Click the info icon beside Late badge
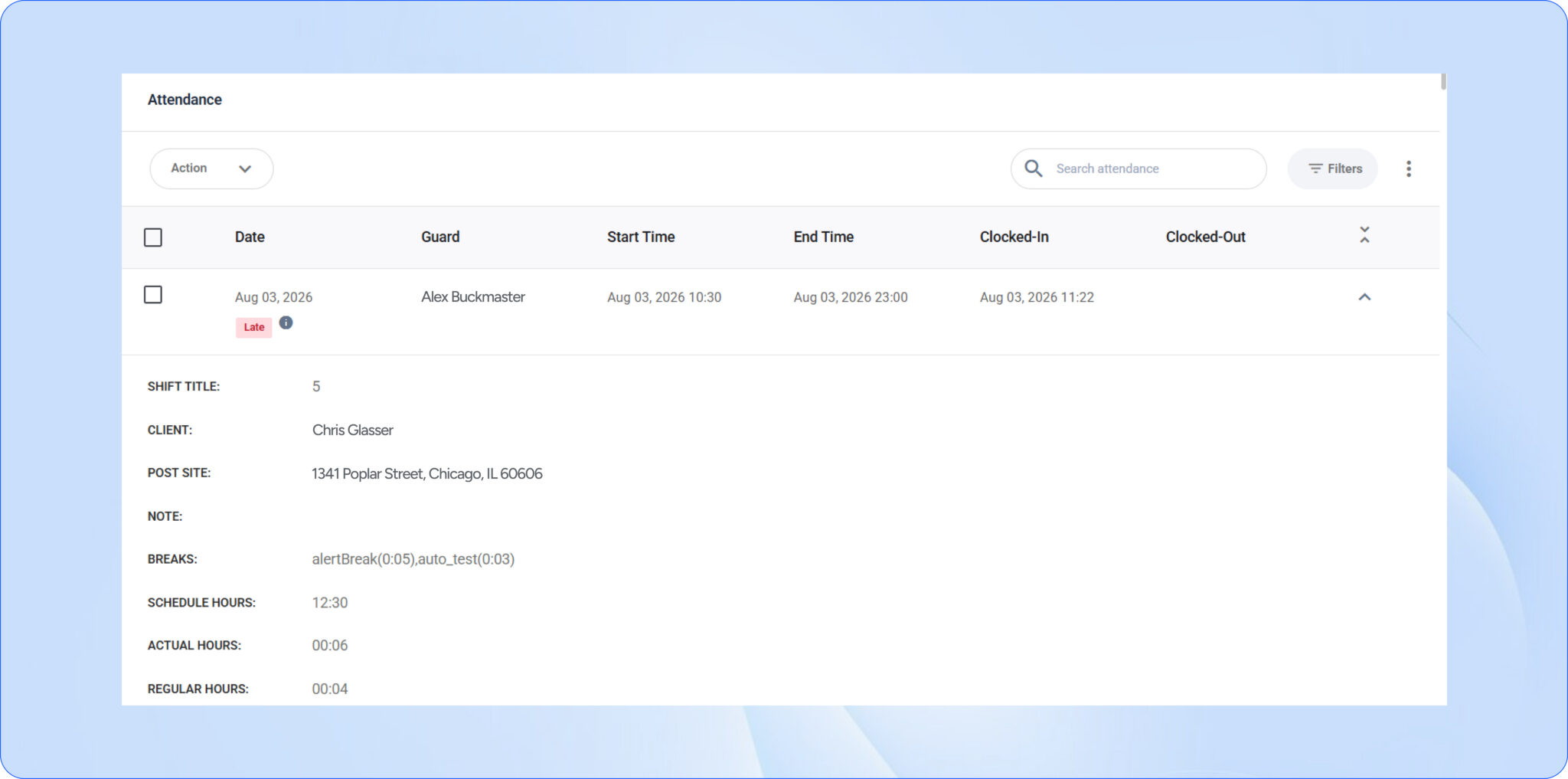 click(286, 322)
